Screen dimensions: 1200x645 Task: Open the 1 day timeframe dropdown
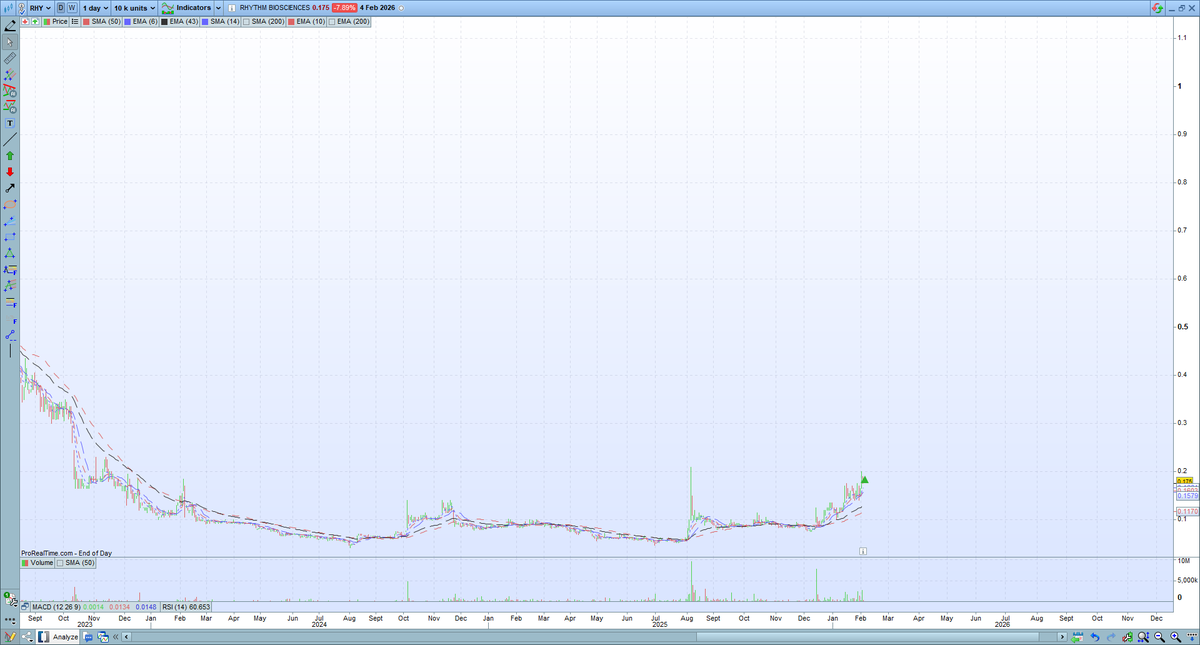click(96, 7)
